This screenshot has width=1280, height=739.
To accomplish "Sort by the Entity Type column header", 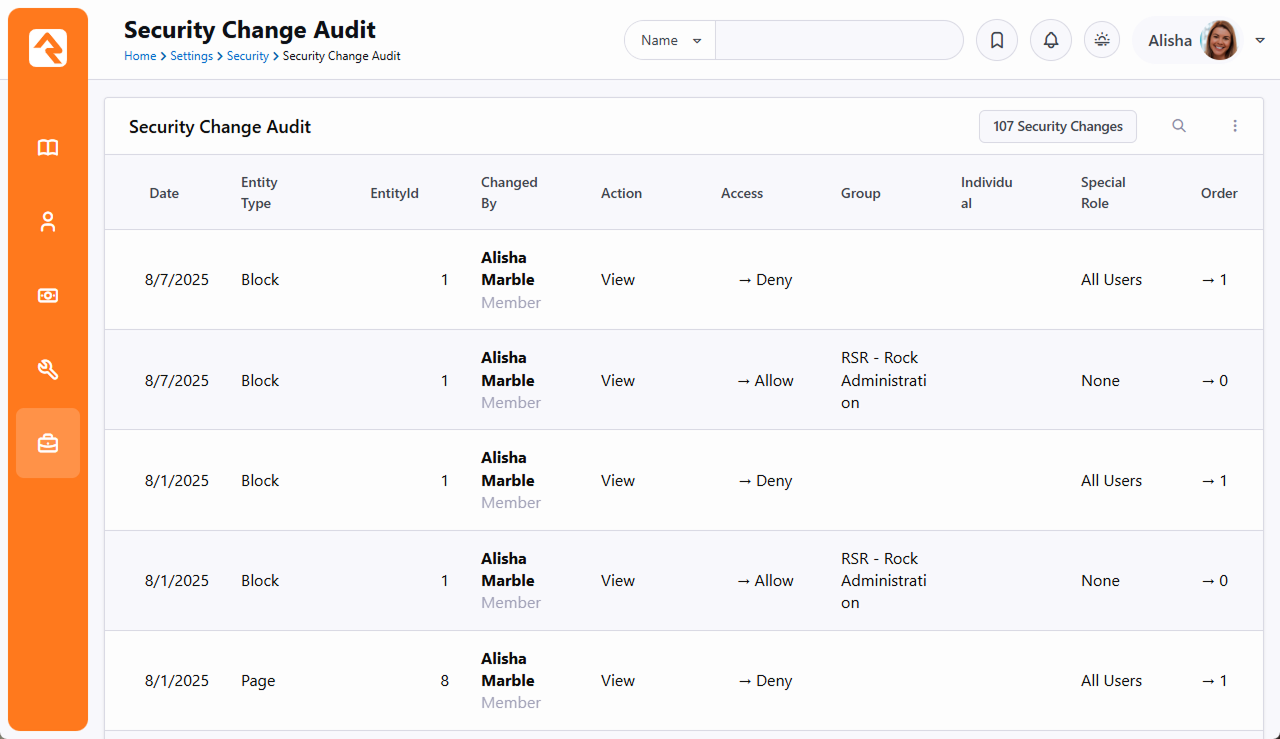I will (x=259, y=193).
